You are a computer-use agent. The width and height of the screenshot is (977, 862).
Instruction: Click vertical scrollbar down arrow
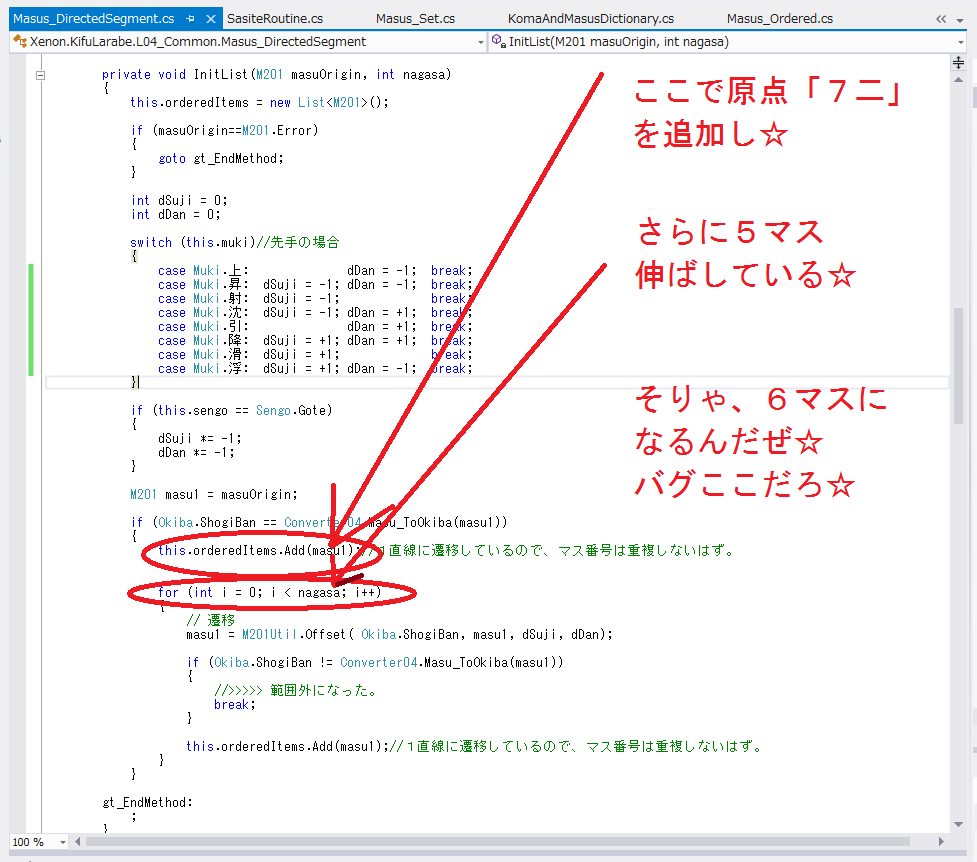(x=958, y=824)
